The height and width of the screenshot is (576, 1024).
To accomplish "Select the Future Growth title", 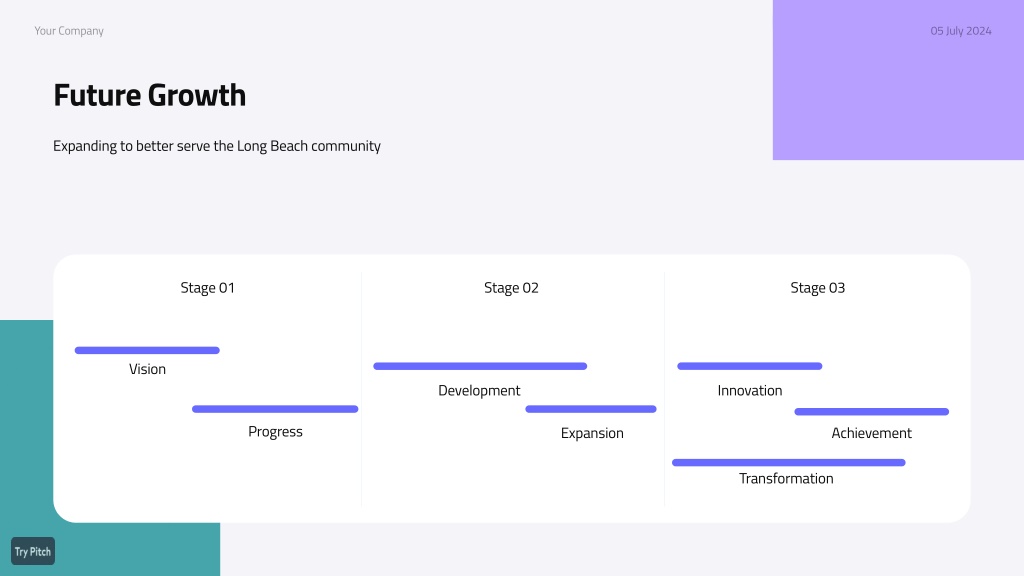I will tap(150, 95).
